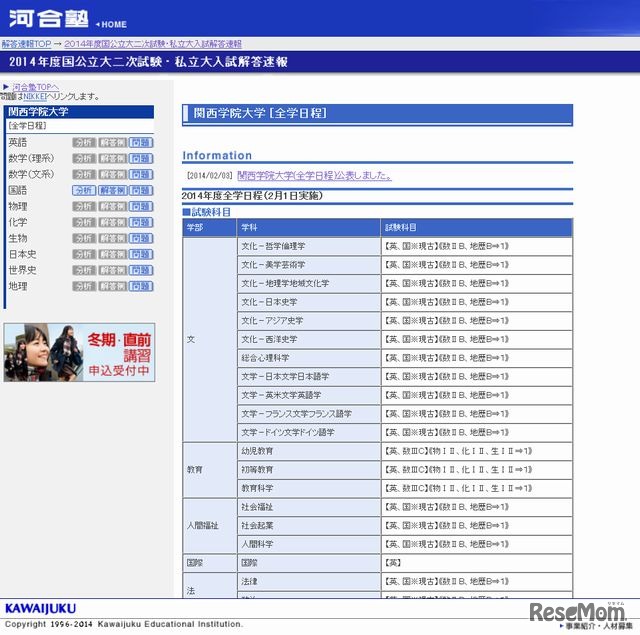Select the 文化－アジア史学 table cell
Image resolution: width=640 pixels, height=635 pixels.
tap(309, 321)
